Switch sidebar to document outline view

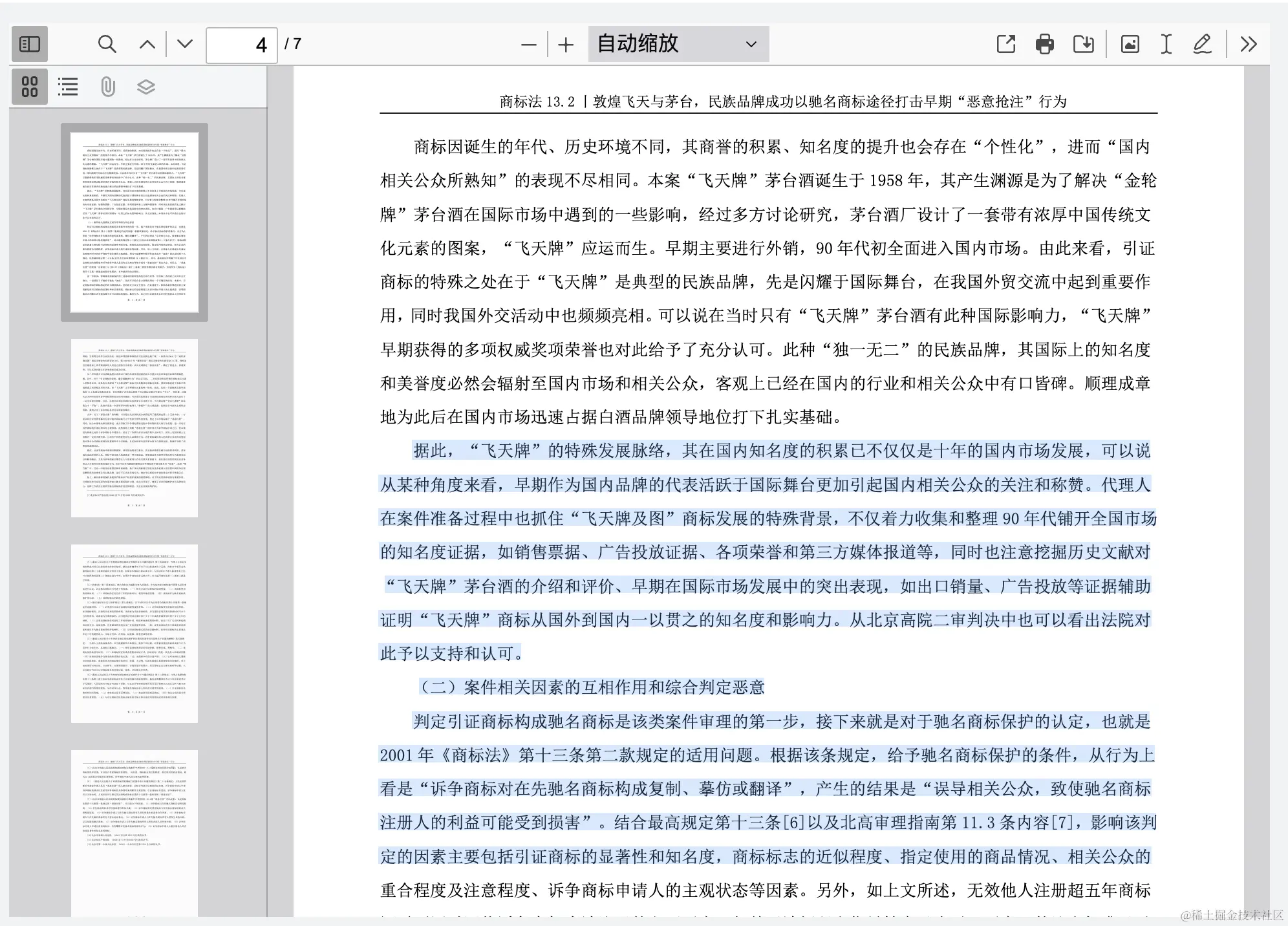[68, 86]
